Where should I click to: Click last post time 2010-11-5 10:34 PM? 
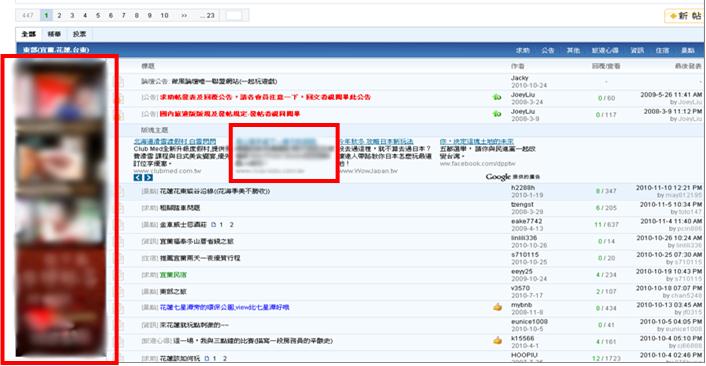[x=670, y=204]
